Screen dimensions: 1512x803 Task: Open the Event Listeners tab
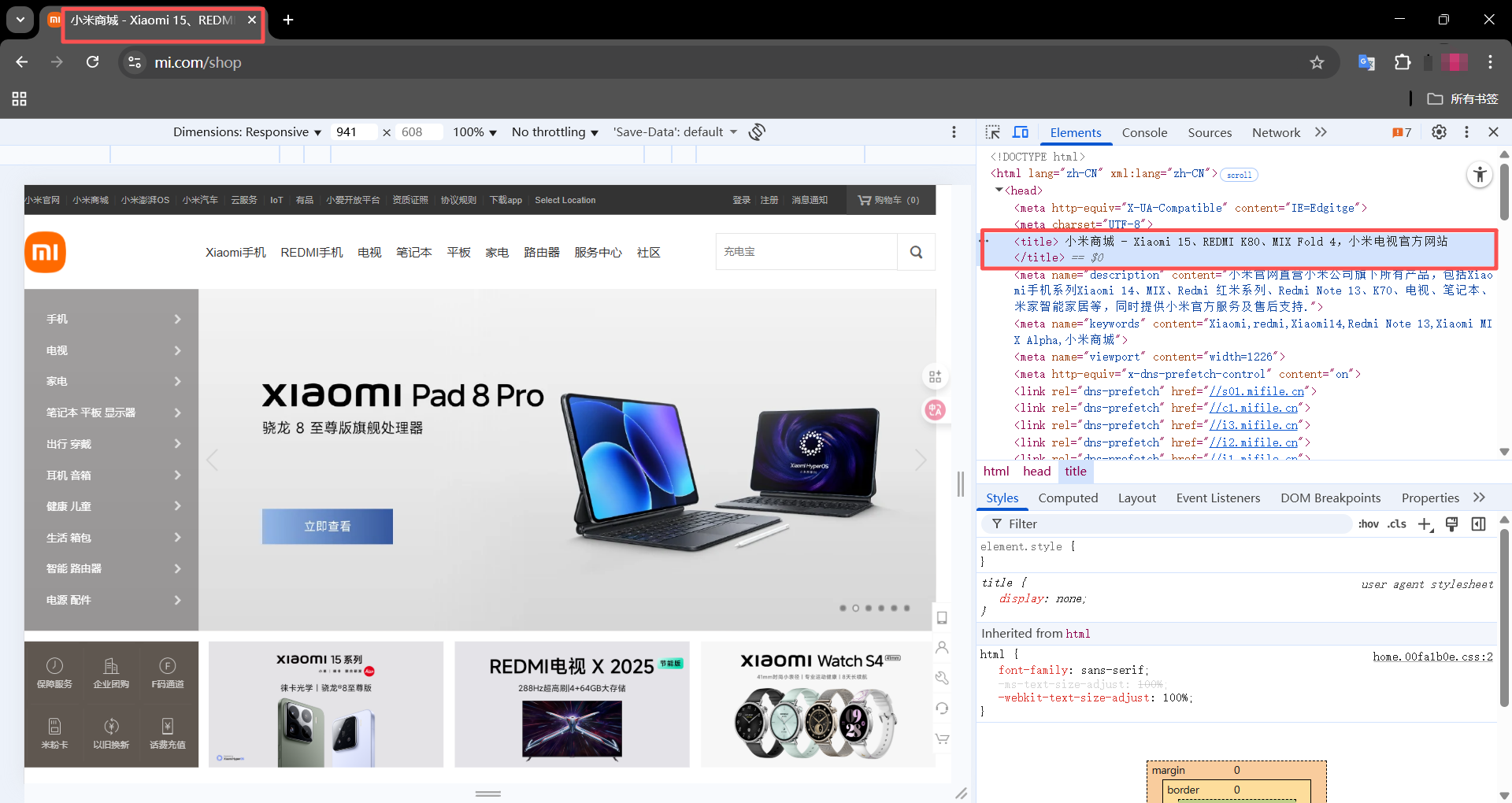[x=1218, y=498]
